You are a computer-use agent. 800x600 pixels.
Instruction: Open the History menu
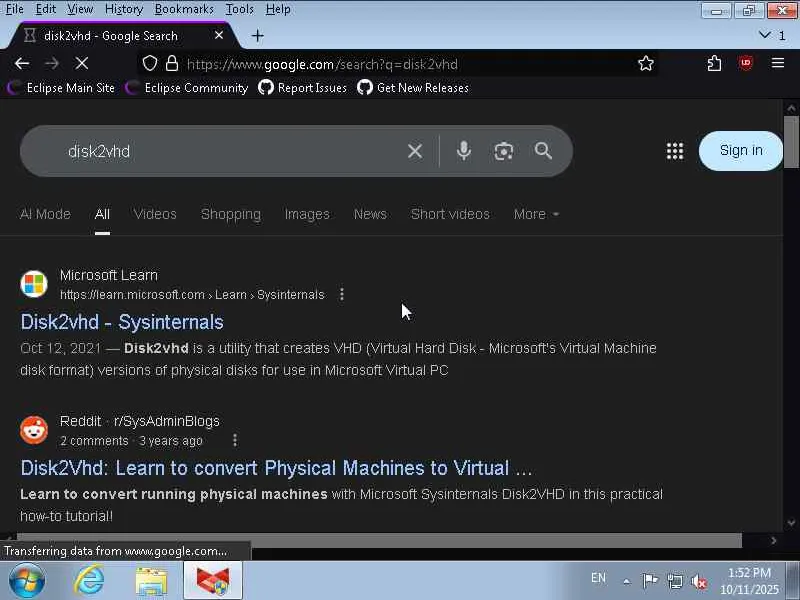124,9
